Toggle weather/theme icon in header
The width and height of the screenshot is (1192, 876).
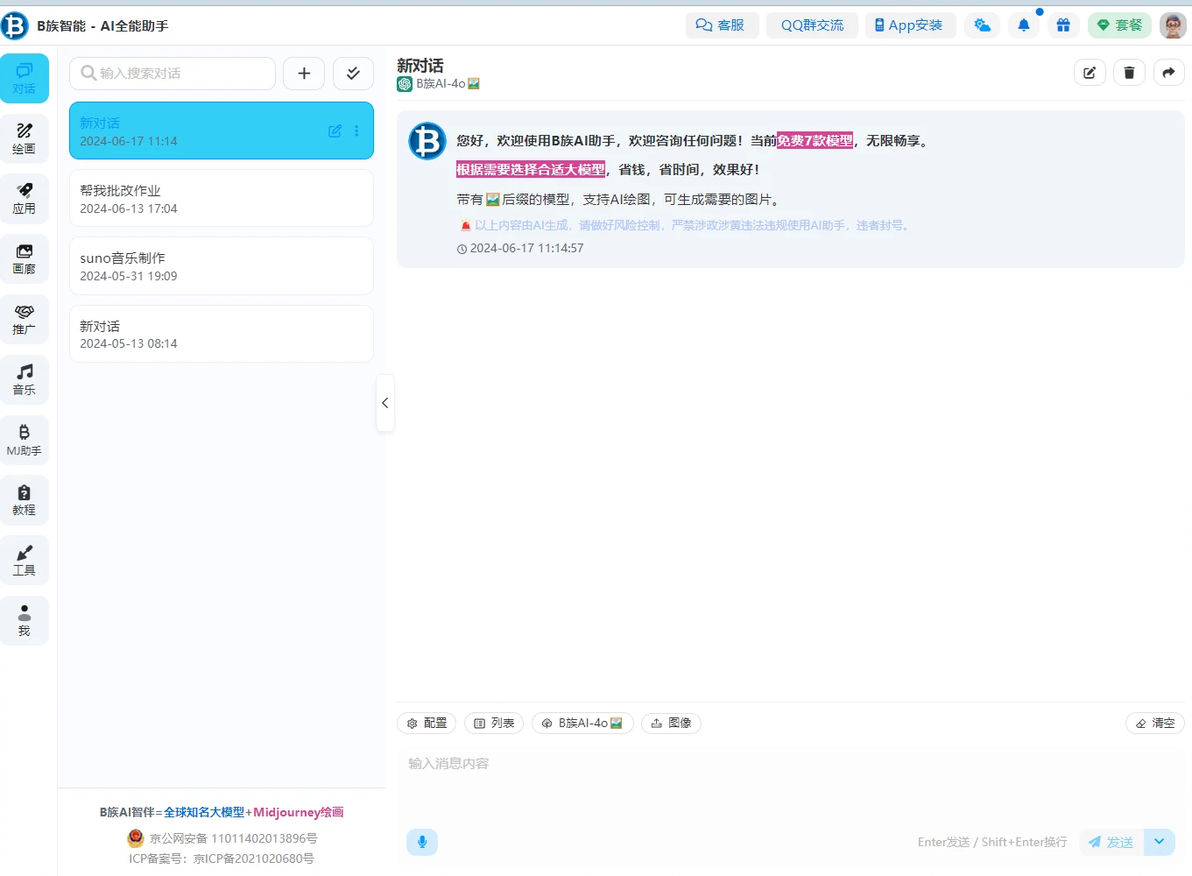[x=982, y=25]
